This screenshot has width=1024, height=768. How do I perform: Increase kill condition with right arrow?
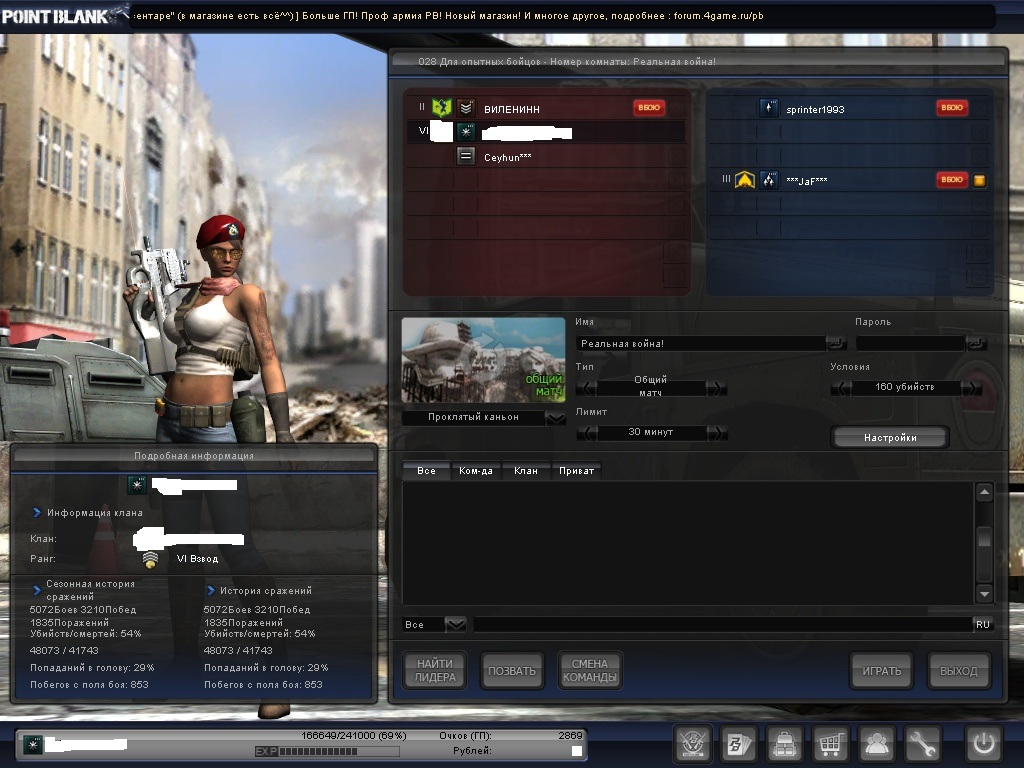click(x=972, y=388)
